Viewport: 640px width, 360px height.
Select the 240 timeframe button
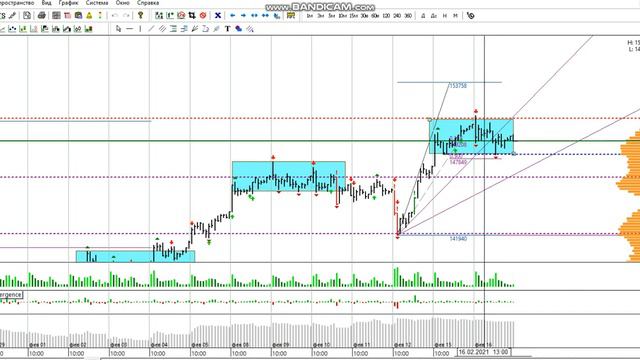(397, 16)
